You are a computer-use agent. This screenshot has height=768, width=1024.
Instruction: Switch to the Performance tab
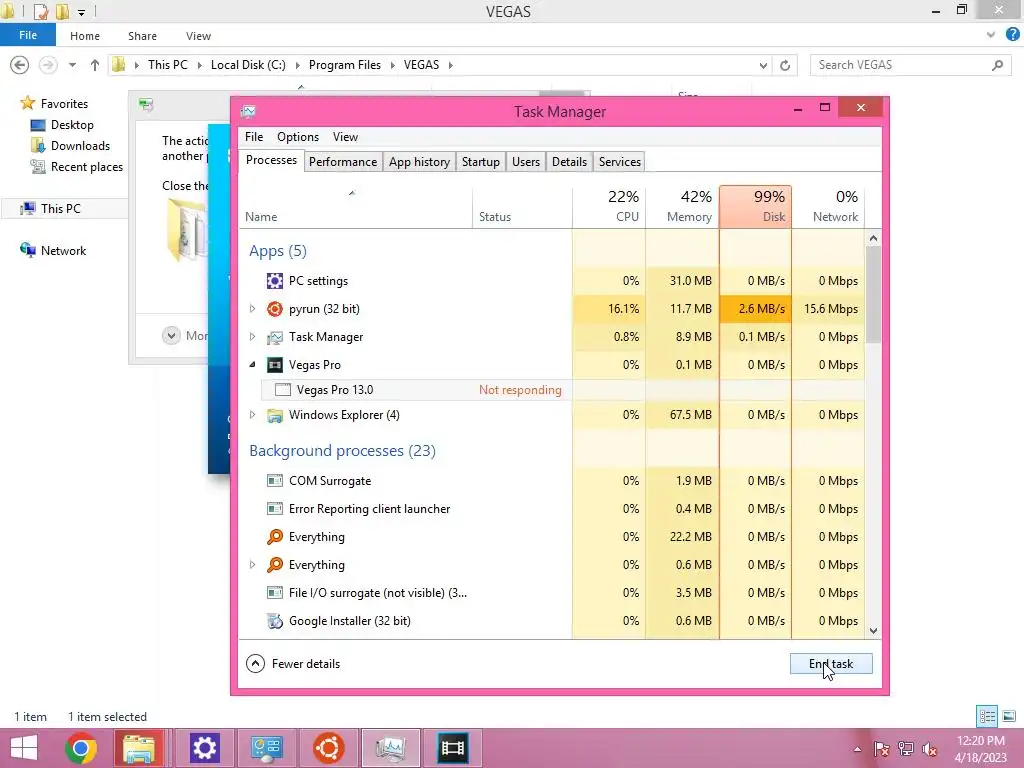coord(343,162)
